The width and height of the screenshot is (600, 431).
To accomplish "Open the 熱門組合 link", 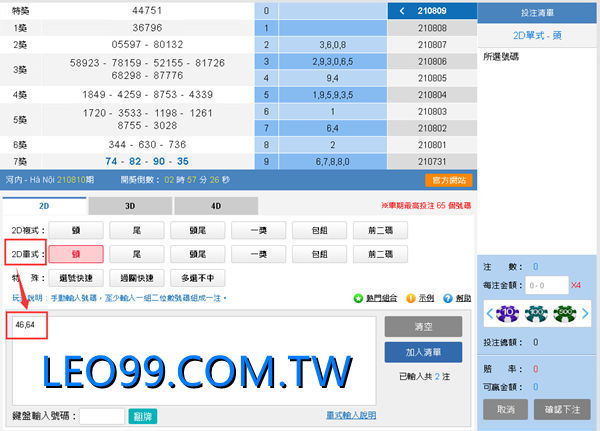I will [381, 298].
